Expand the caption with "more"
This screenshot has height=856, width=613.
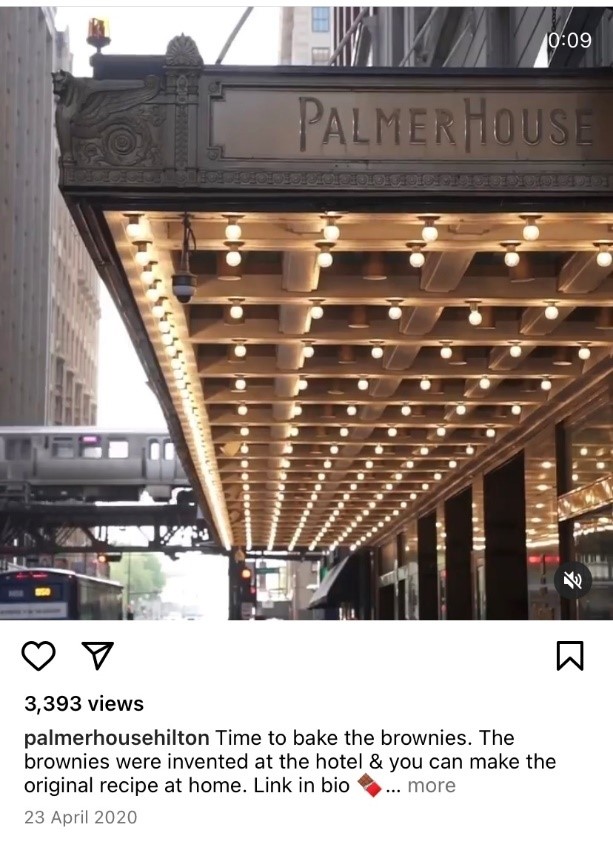click(x=431, y=785)
